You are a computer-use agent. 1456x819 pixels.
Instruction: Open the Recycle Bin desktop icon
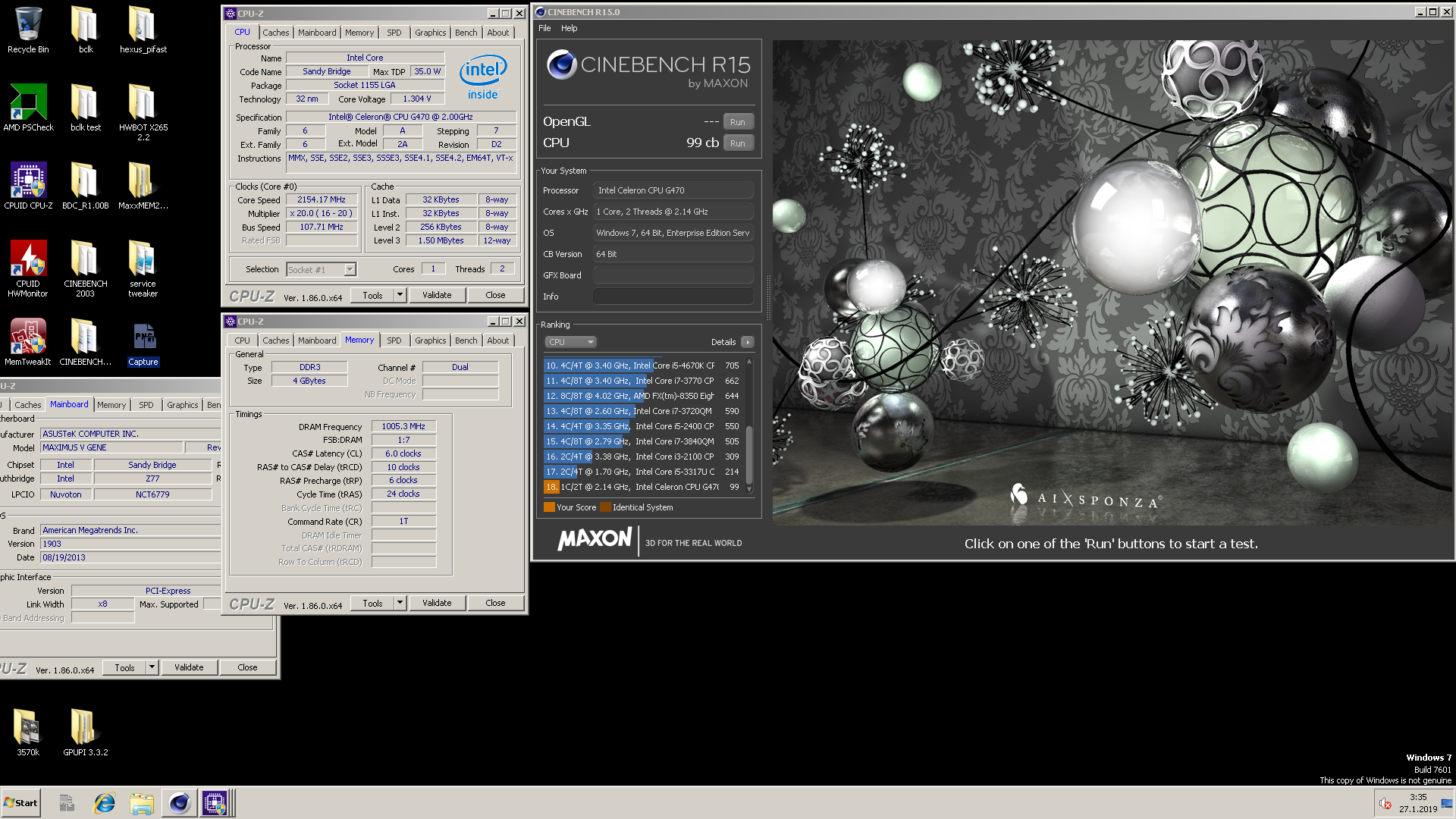click(28, 30)
